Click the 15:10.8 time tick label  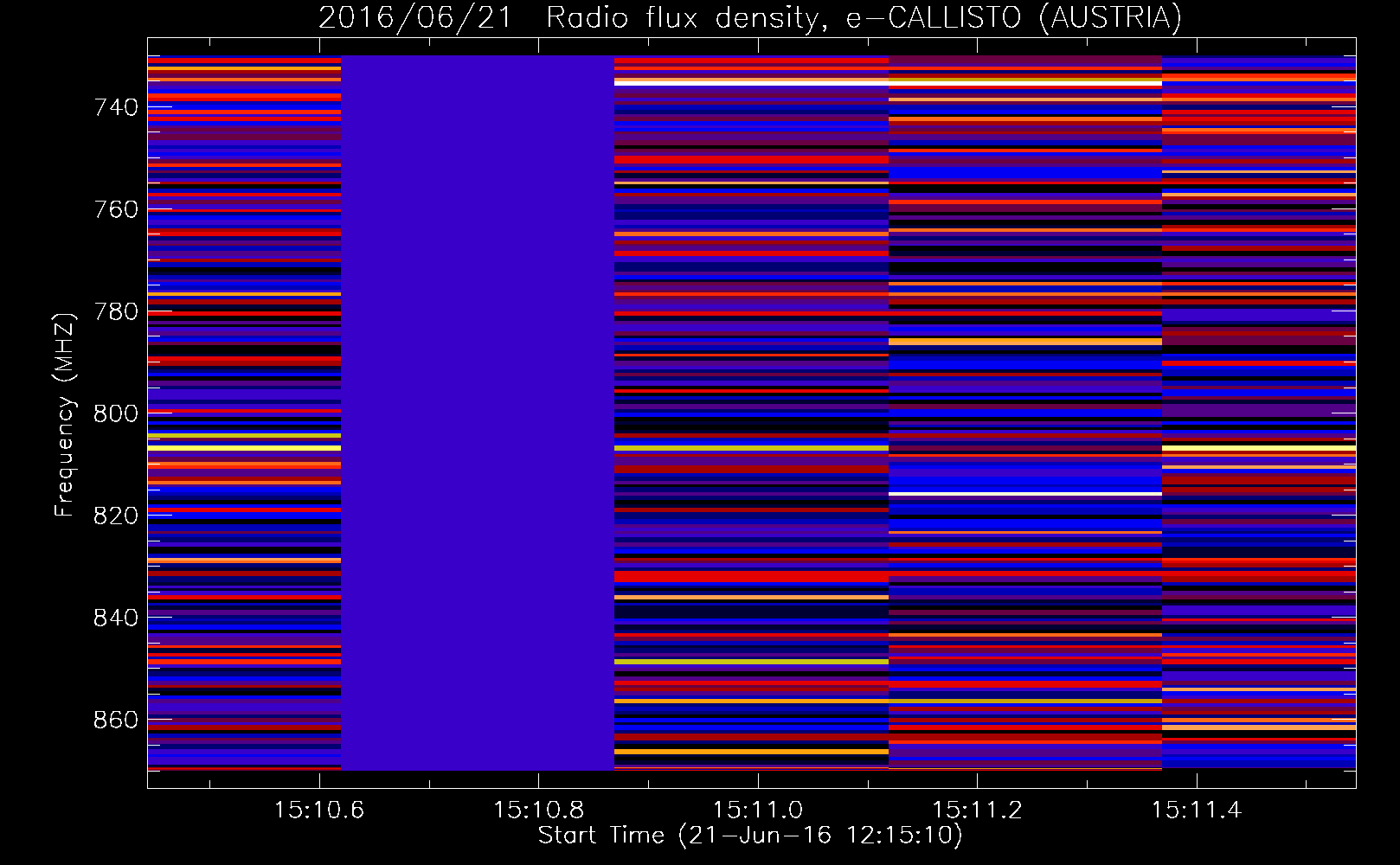tap(538, 810)
